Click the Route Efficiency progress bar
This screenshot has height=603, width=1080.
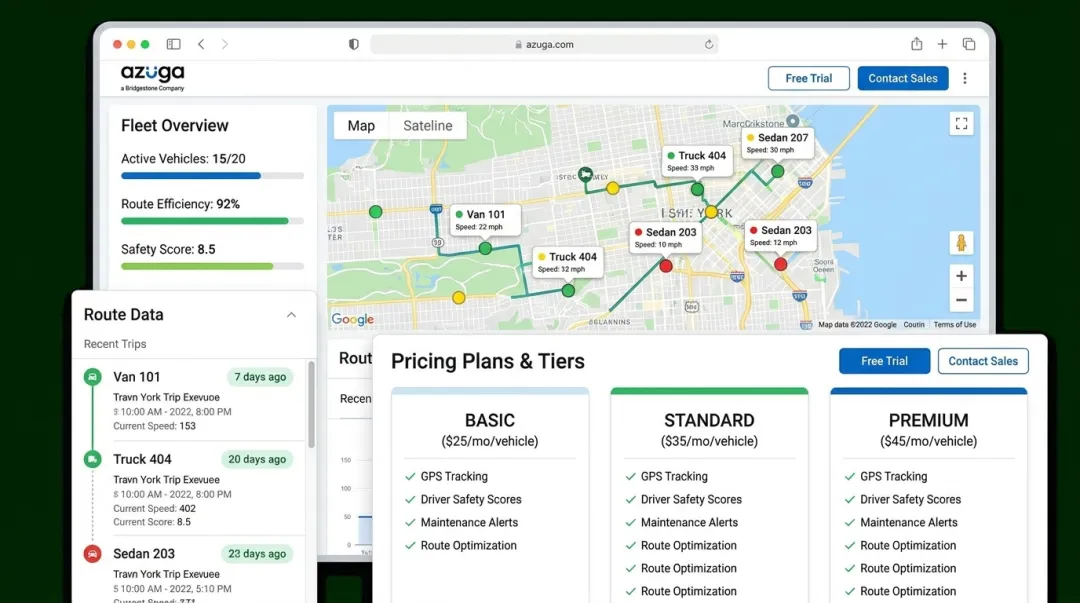[x=212, y=221]
